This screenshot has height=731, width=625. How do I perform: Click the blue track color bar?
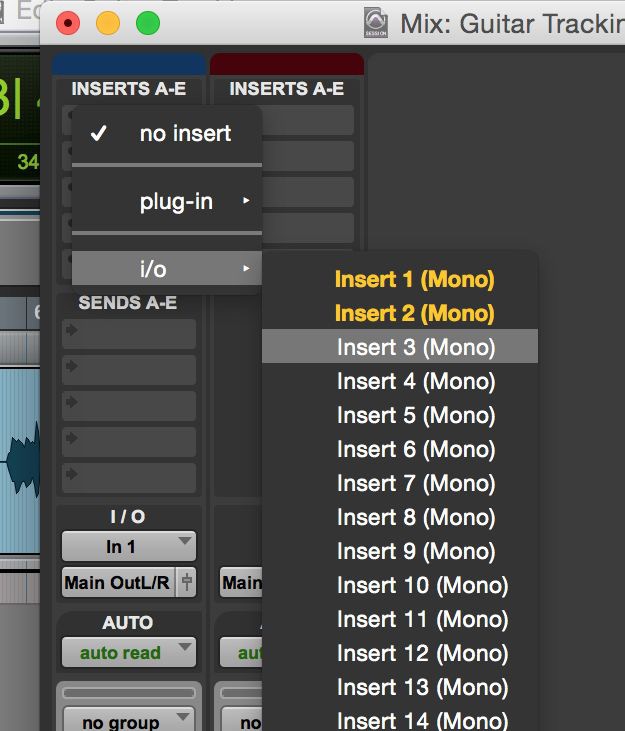pos(129,64)
